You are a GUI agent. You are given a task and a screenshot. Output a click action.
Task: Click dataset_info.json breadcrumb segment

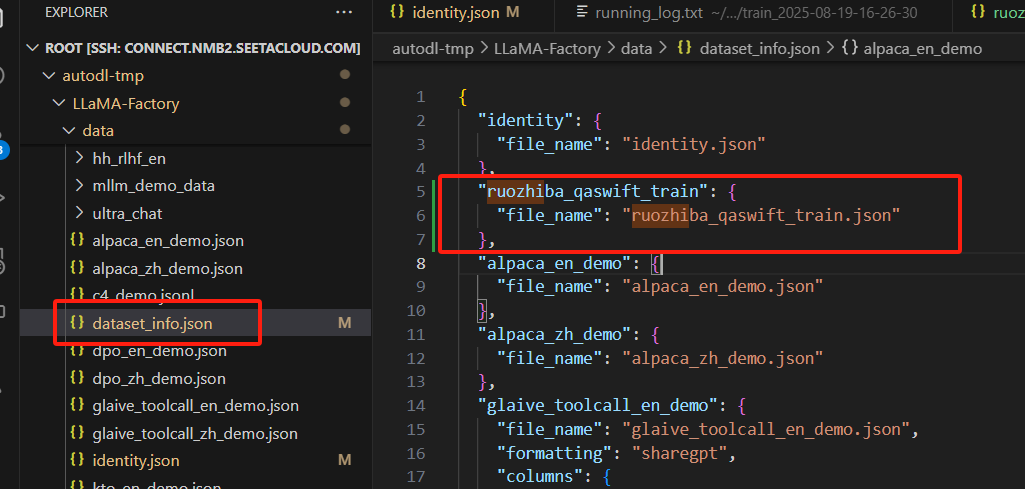760,49
